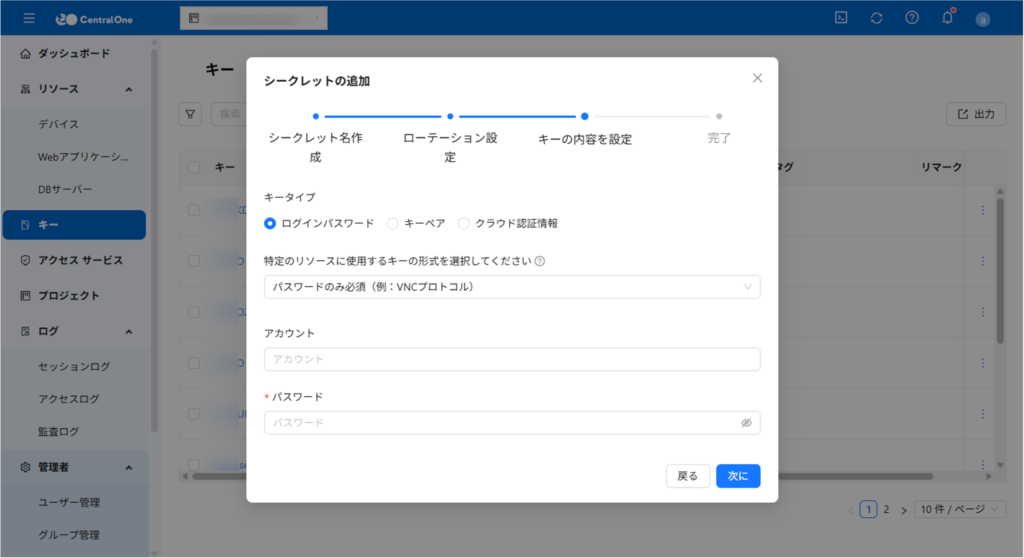Click the 戻る button
1024x558 pixels.
click(x=688, y=476)
